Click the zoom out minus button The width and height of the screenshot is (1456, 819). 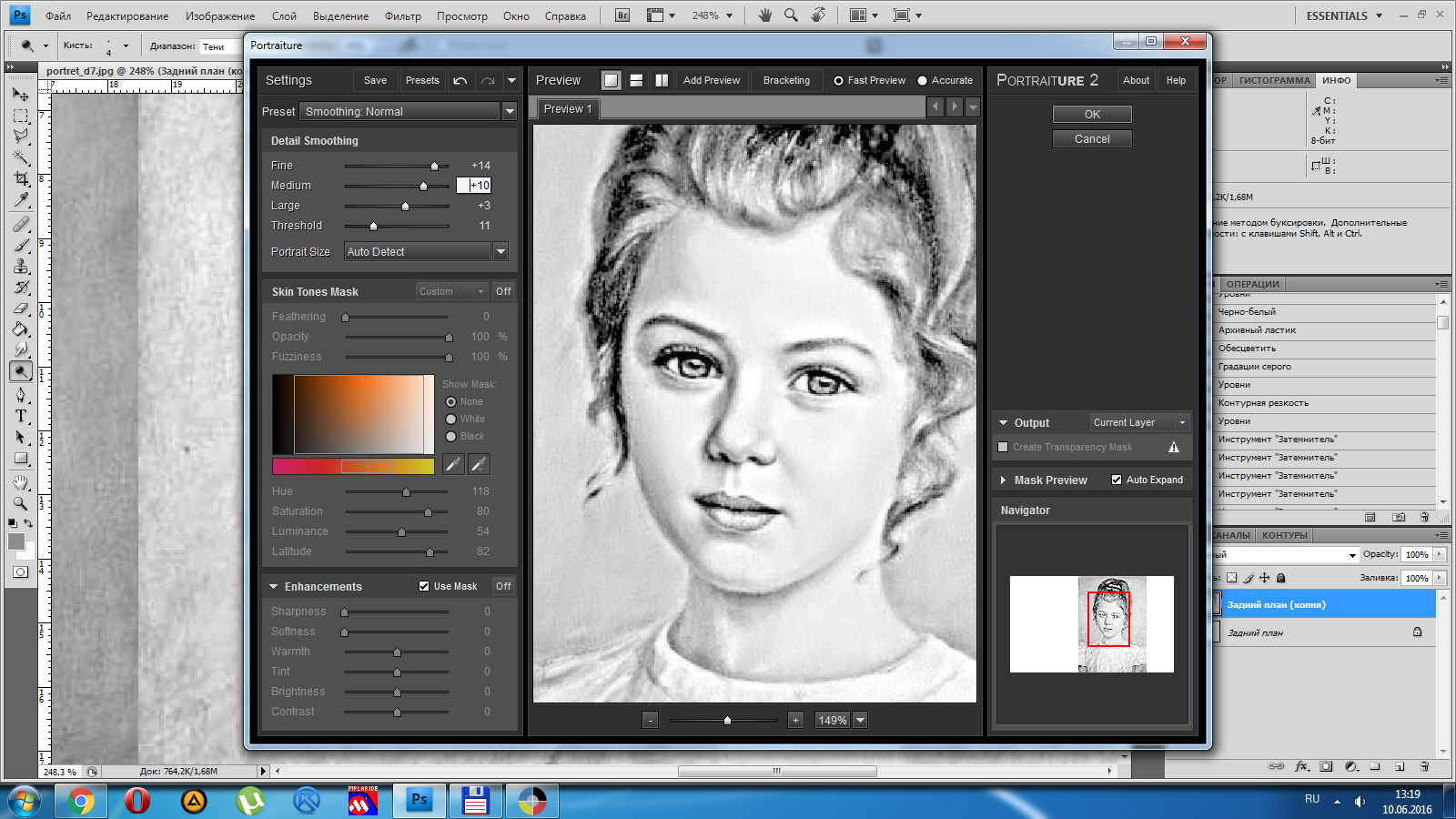coord(650,720)
